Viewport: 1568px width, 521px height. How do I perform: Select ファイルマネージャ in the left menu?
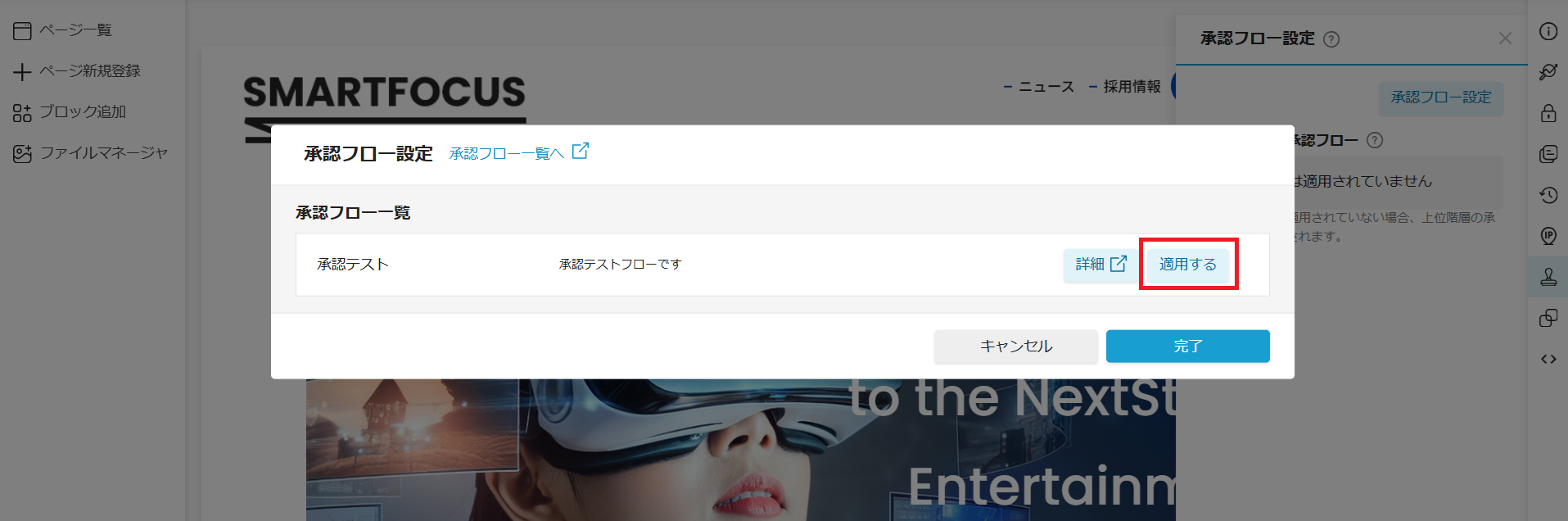coord(103,153)
